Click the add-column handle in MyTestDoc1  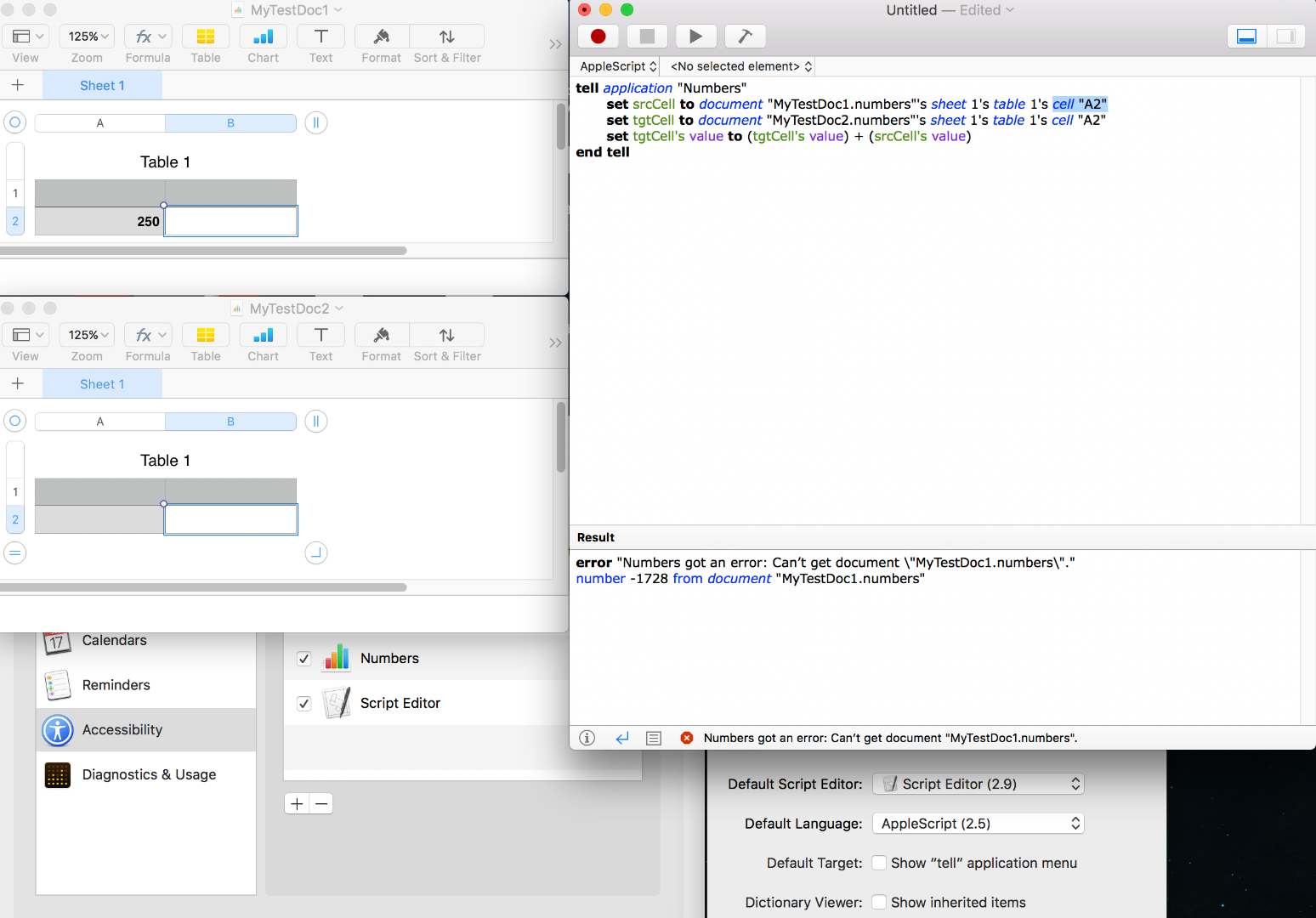(x=316, y=122)
